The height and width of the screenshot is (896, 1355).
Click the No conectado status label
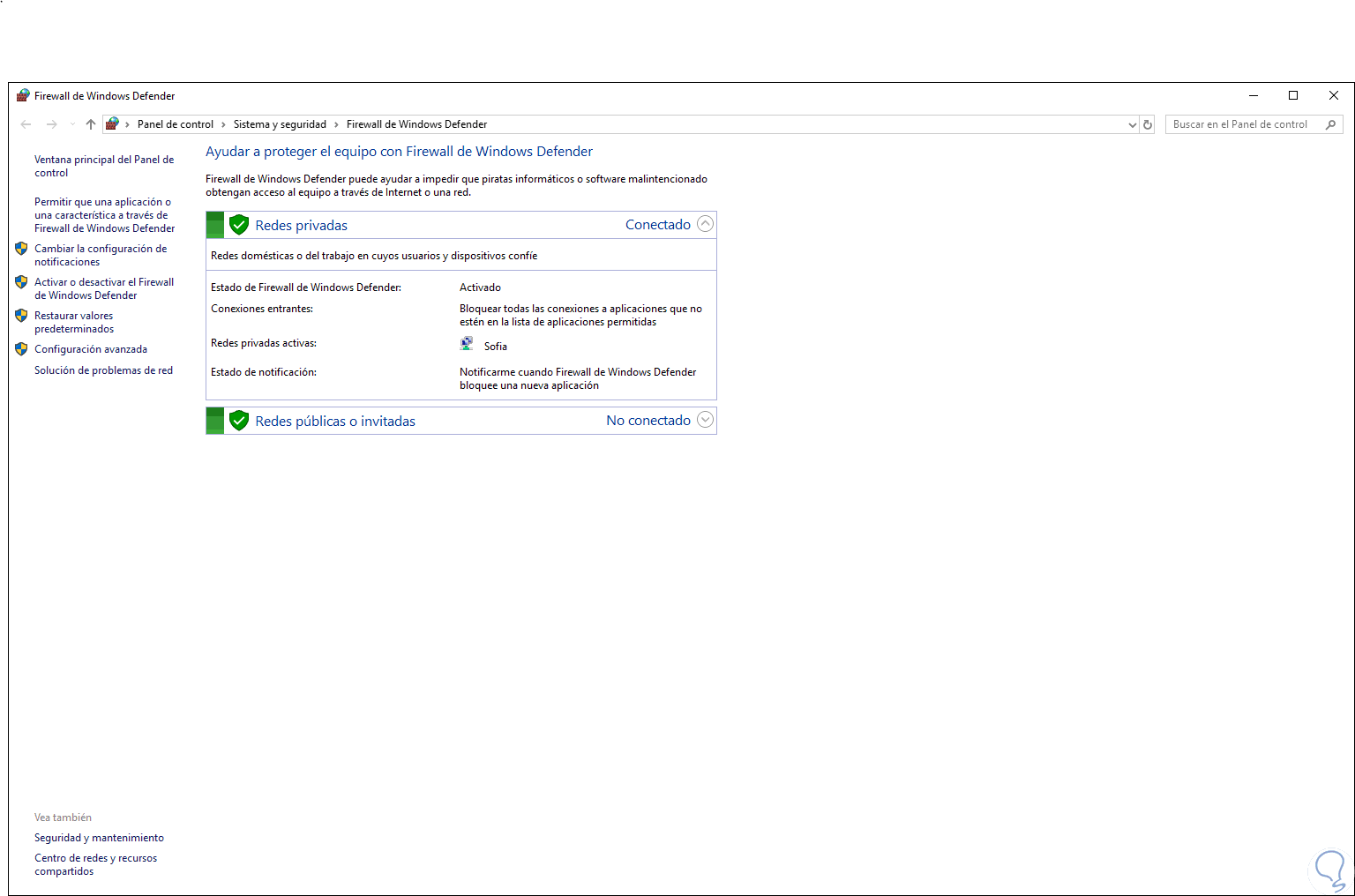(648, 421)
